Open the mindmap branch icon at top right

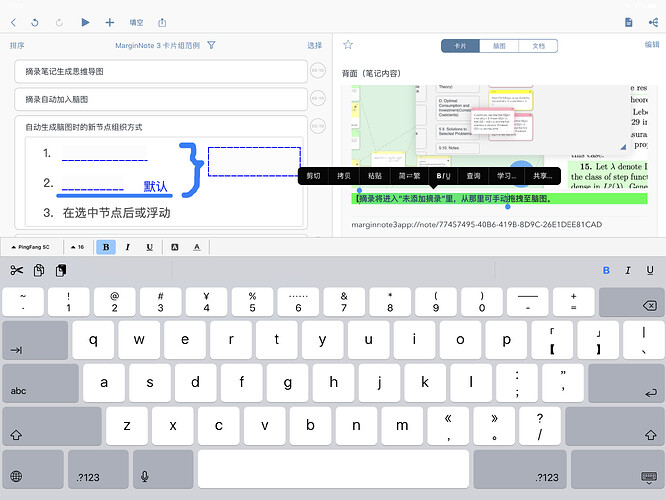(653, 22)
